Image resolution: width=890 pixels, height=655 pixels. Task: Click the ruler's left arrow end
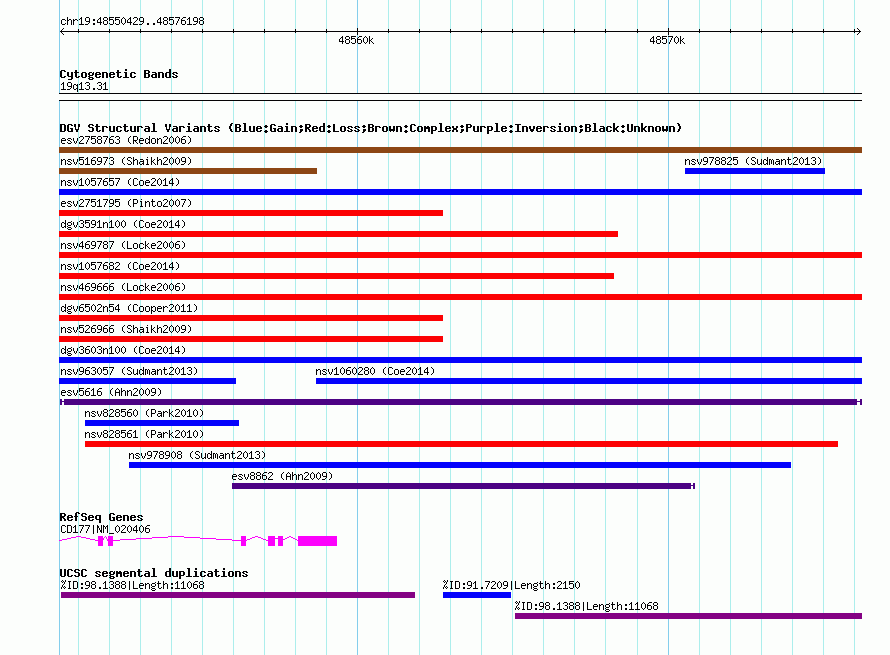[62, 31]
